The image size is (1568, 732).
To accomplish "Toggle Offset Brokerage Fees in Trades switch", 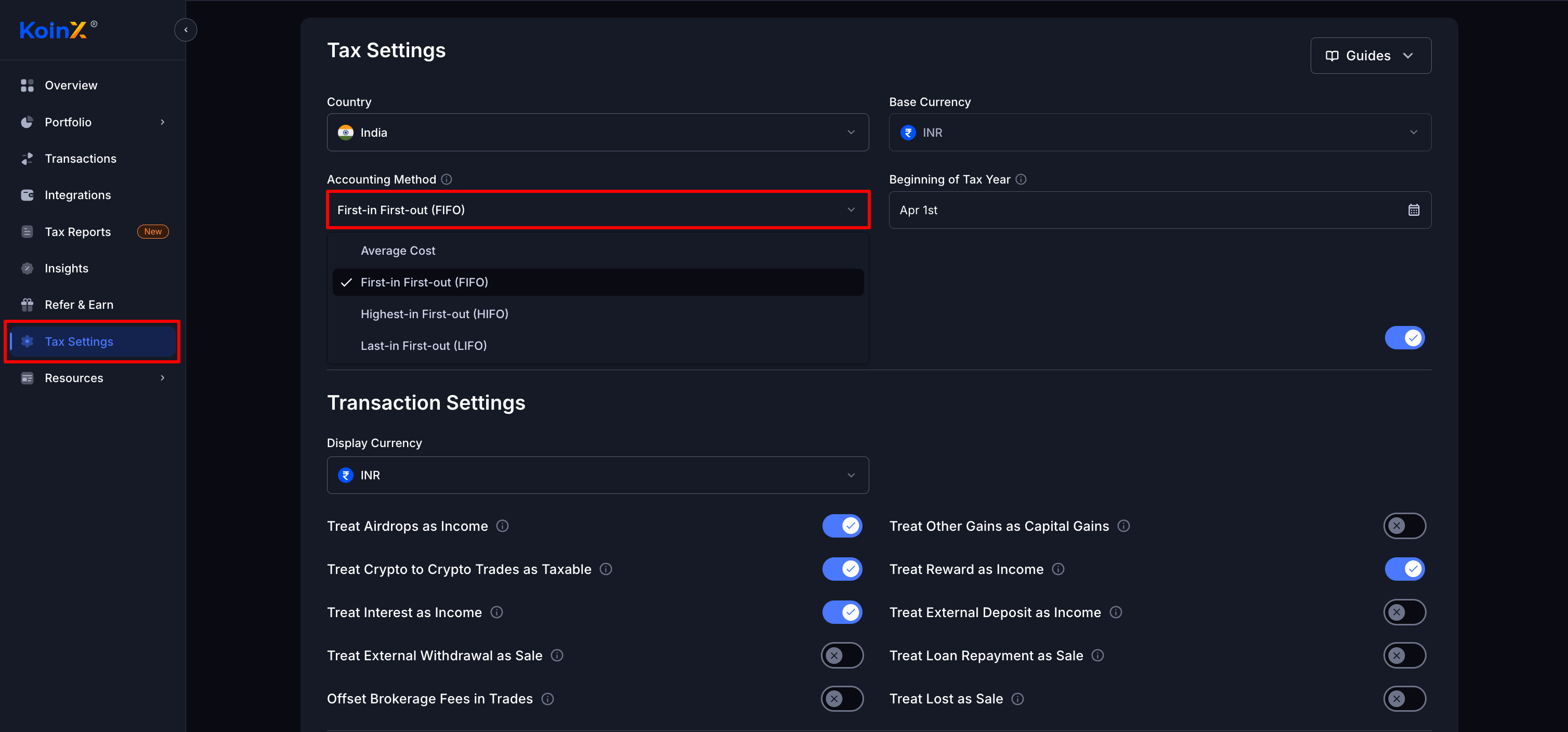I will click(x=842, y=699).
